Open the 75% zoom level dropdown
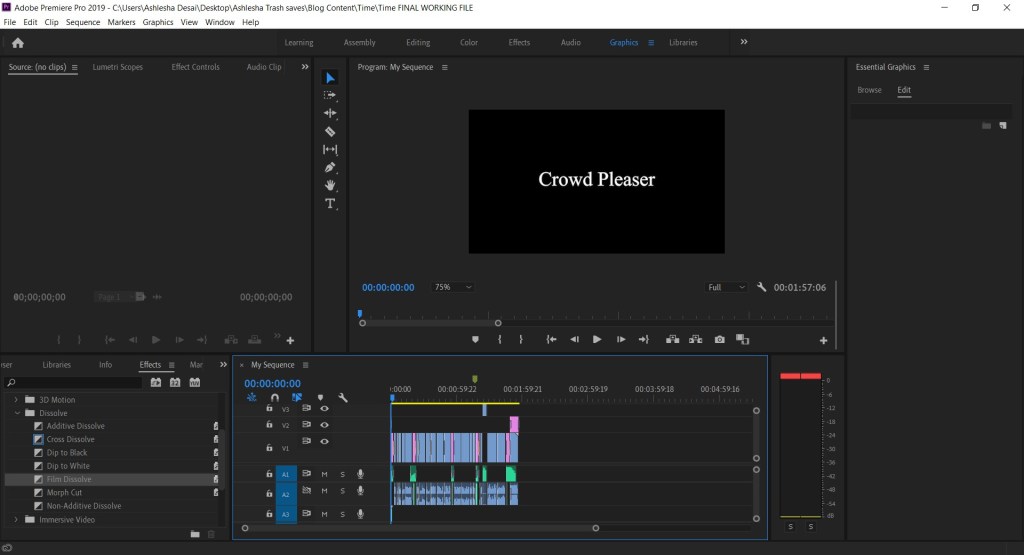 [453, 287]
